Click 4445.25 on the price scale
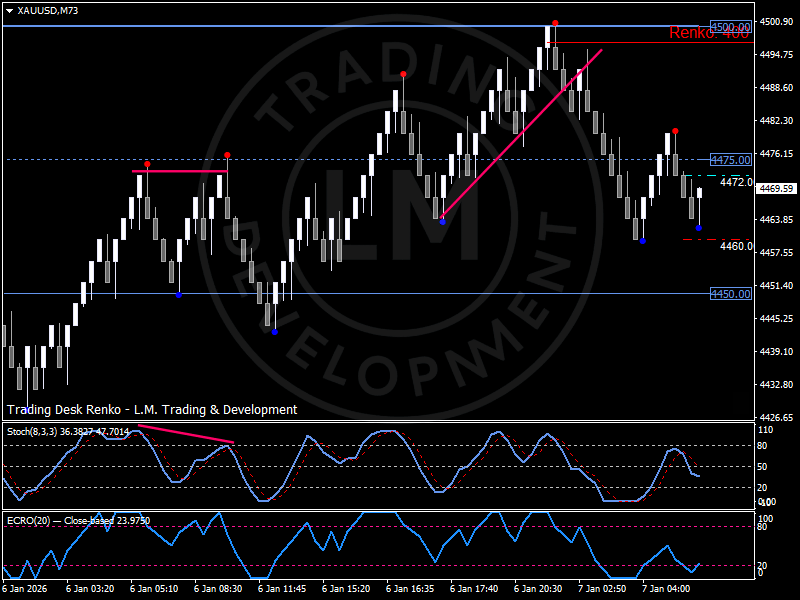Viewport: 800px width, 600px height. pyautogui.click(x=777, y=318)
